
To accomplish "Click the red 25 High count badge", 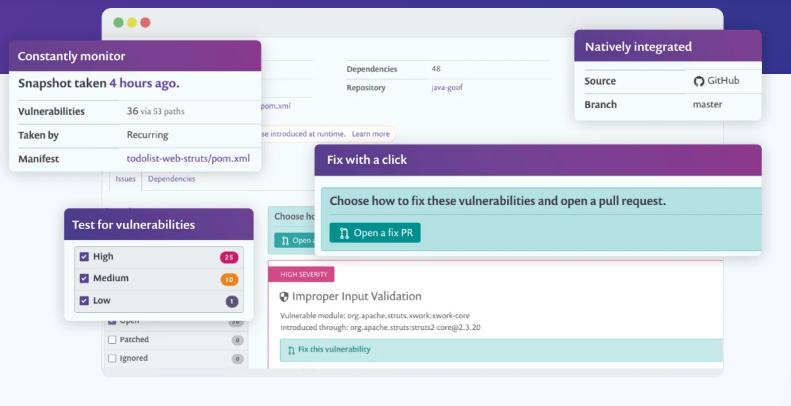I will [229, 257].
